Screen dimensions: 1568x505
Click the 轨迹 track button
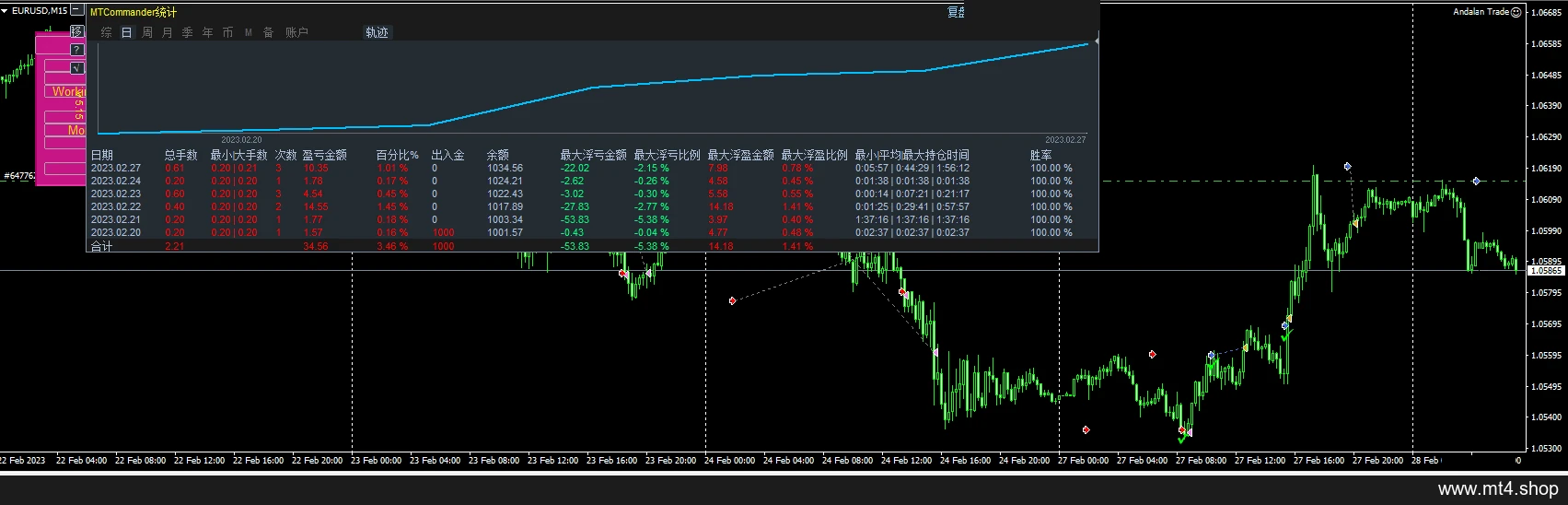point(377,32)
